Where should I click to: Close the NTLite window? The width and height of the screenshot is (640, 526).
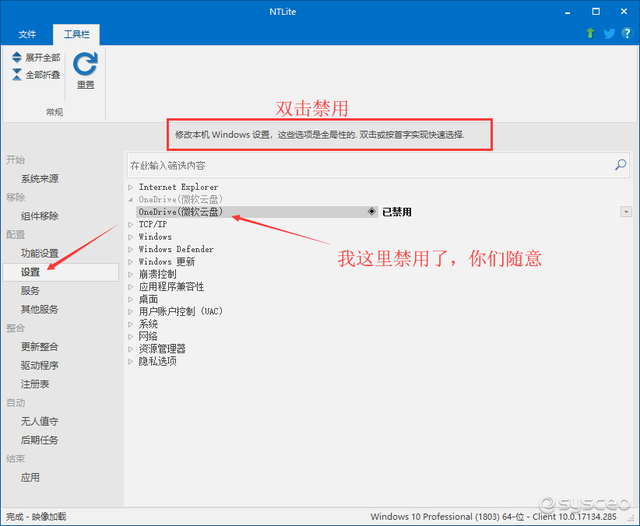pos(624,12)
